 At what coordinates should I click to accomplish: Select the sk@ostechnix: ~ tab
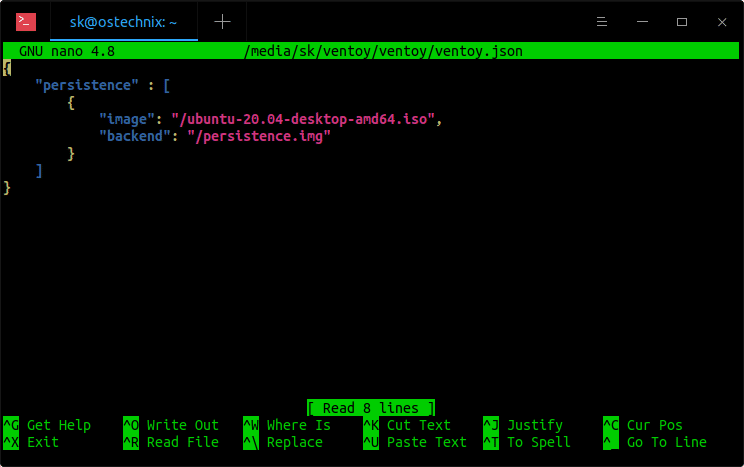(123, 22)
